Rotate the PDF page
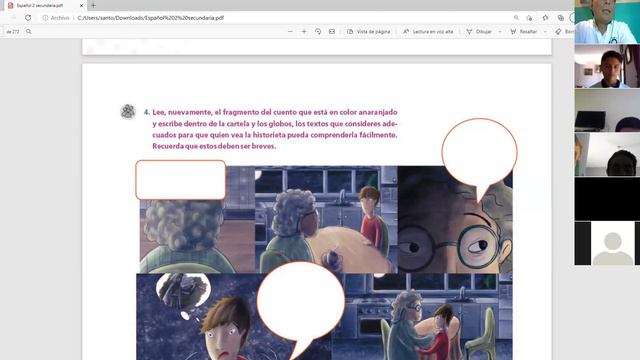This screenshot has width=640, height=360. tap(318, 31)
